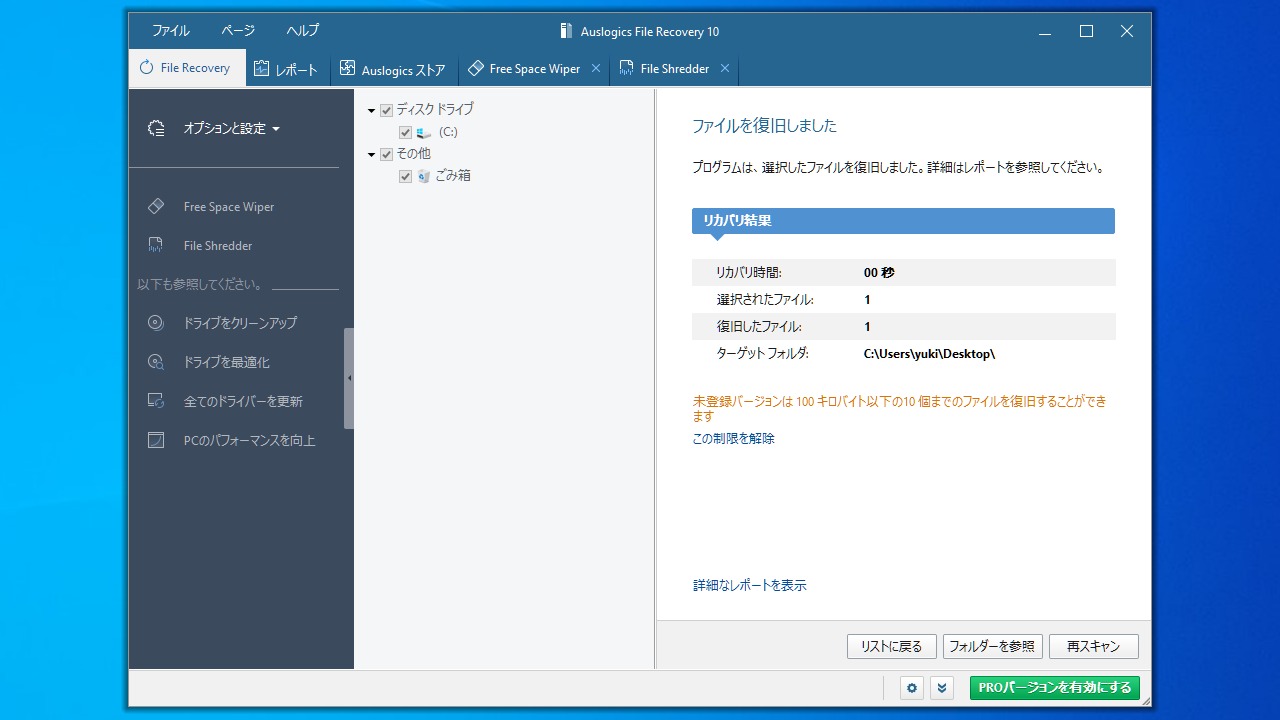Click the Free Space Wiper tab eraser icon
1280x720 pixels.
pyautogui.click(x=476, y=68)
